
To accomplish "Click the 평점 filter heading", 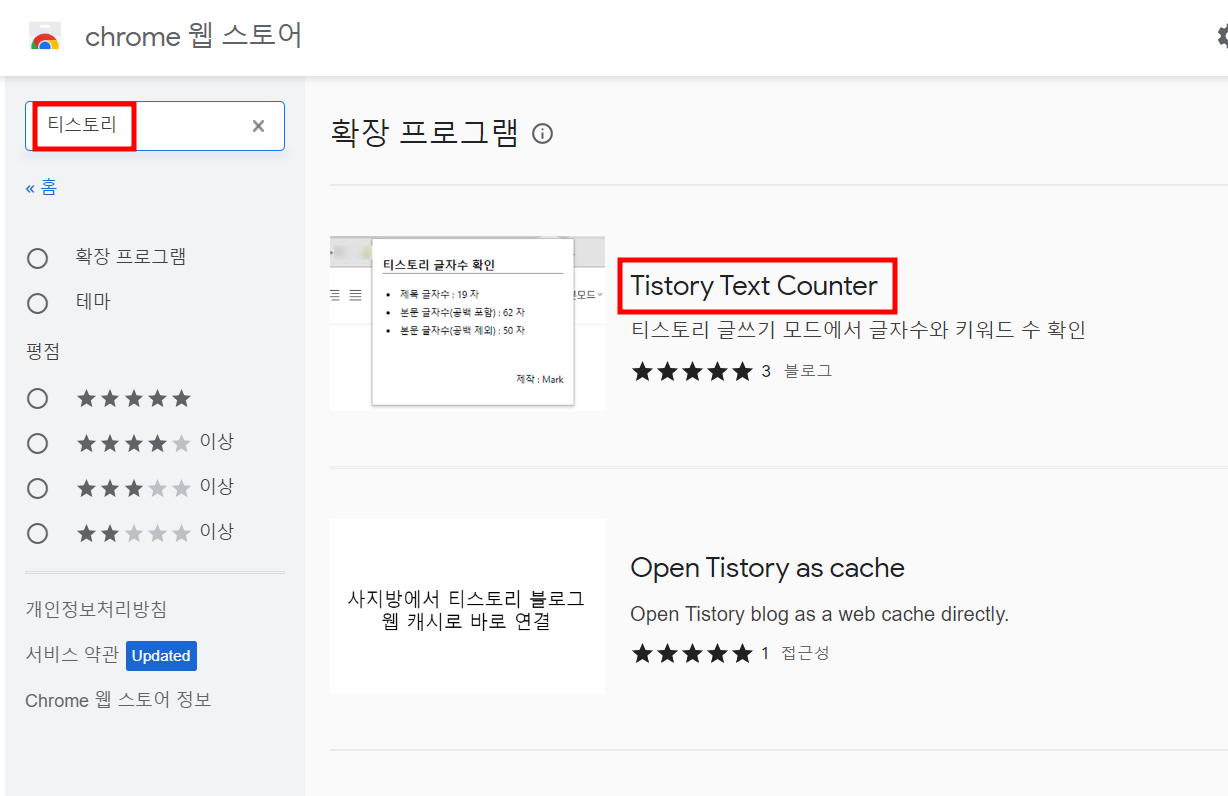I will pyautogui.click(x=43, y=351).
